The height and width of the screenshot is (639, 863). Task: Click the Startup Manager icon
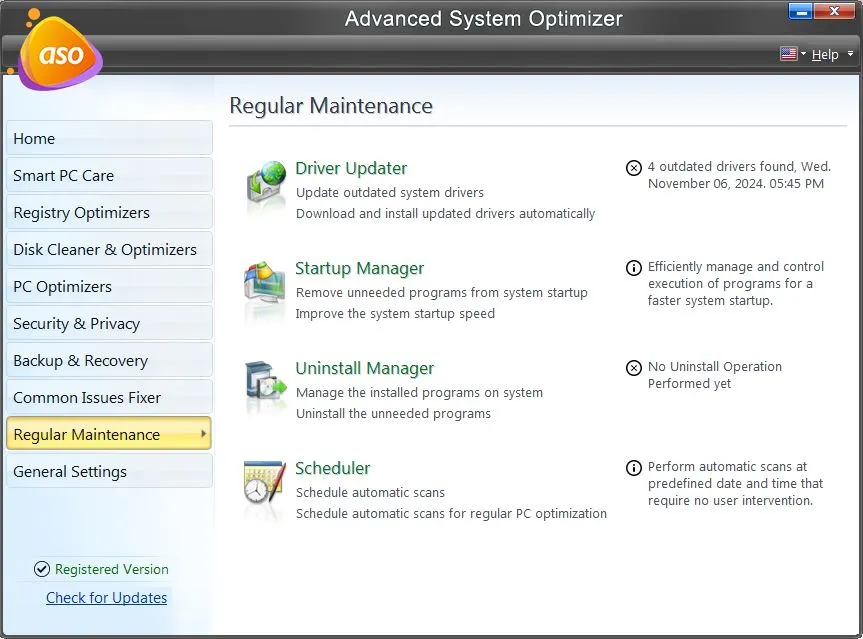(265, 289)
